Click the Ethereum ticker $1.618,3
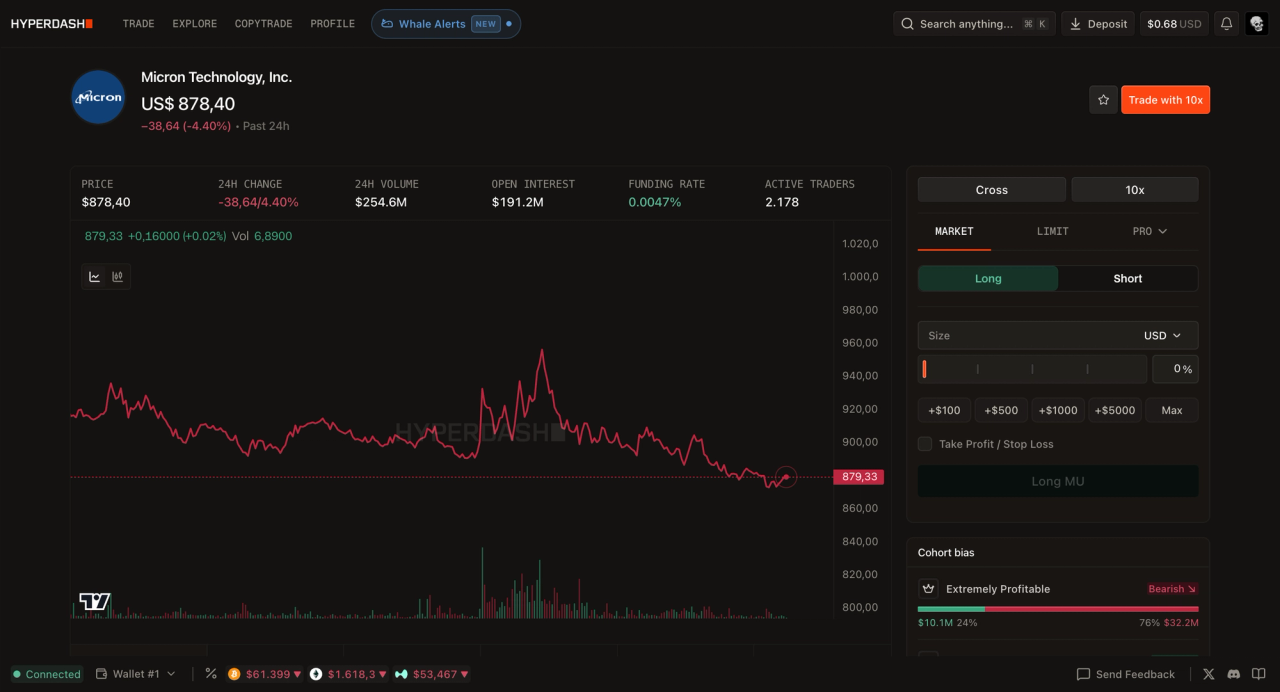The image size is (1280, 692). pyautogui.click(x=349, y=674)
